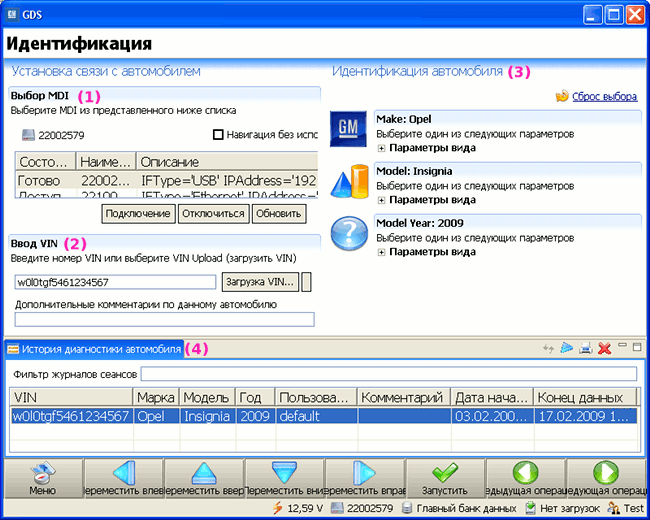Click the VIN number input field
Viewport: 650px width, 520px height.
click(x=116, y=282)
